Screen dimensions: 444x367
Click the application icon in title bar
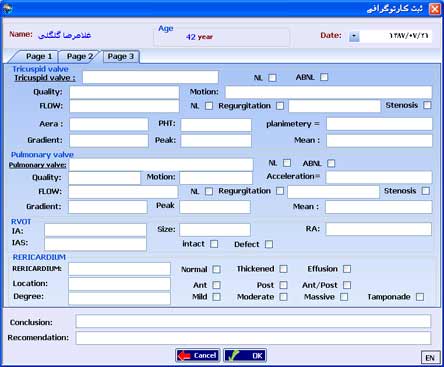pyautogui.click(x=7, y=8)
